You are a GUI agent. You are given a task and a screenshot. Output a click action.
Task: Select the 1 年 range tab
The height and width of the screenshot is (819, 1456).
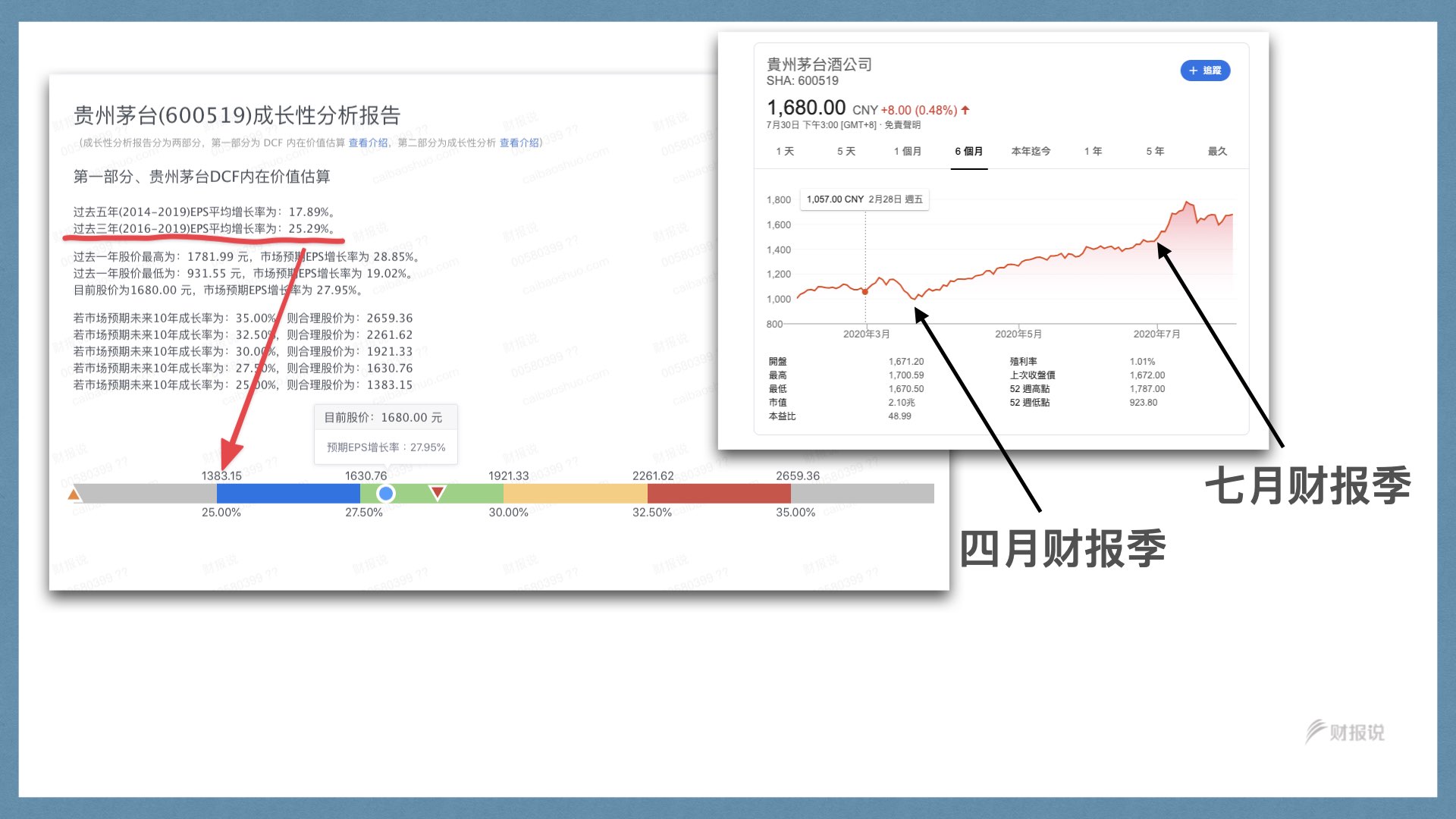coord(1093,152)
